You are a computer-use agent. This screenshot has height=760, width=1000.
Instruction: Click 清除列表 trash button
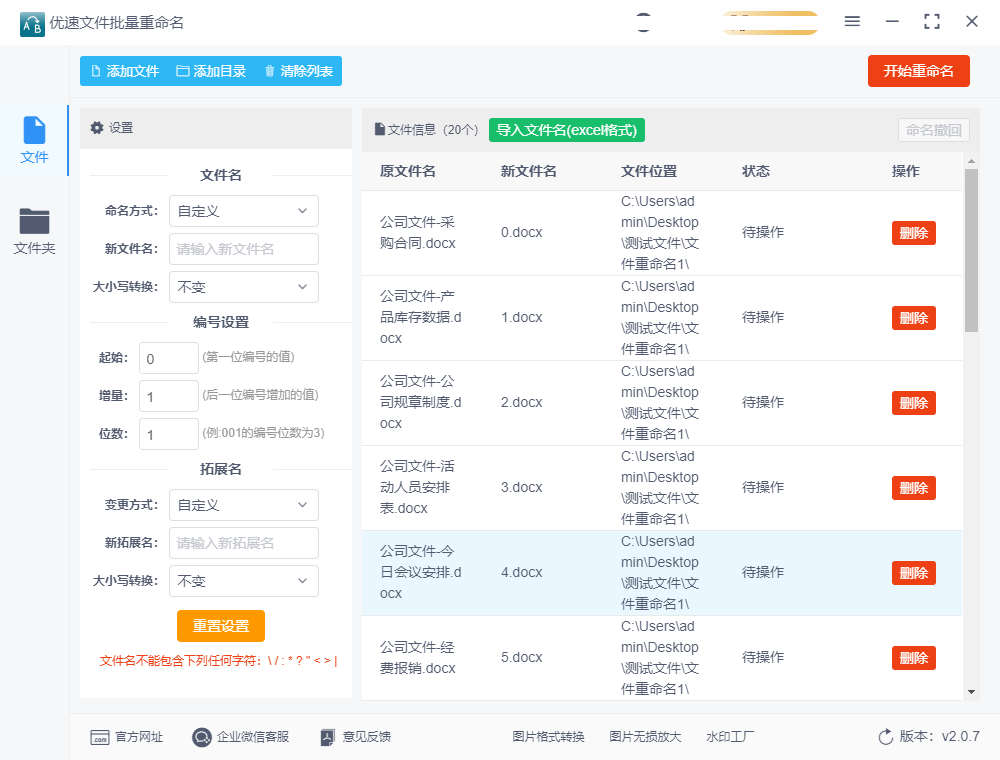click(x=298, y=71)
